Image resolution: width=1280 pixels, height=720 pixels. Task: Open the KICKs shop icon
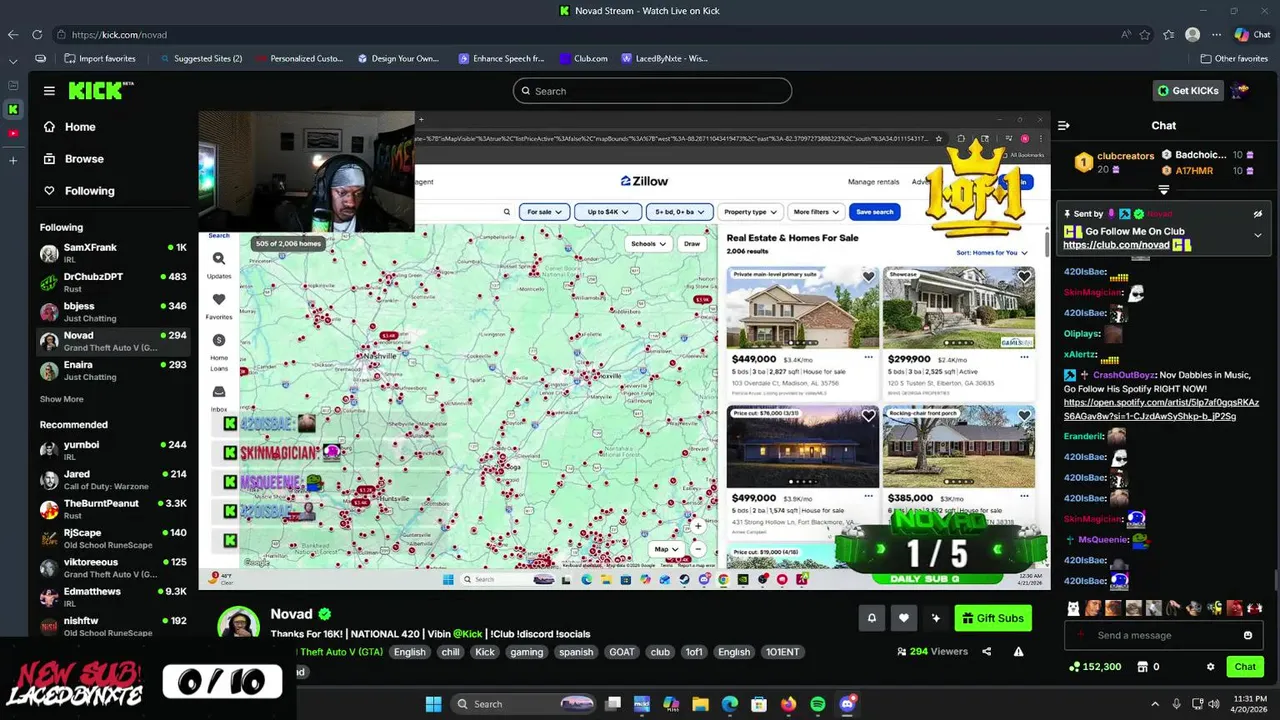[1142, 667]
